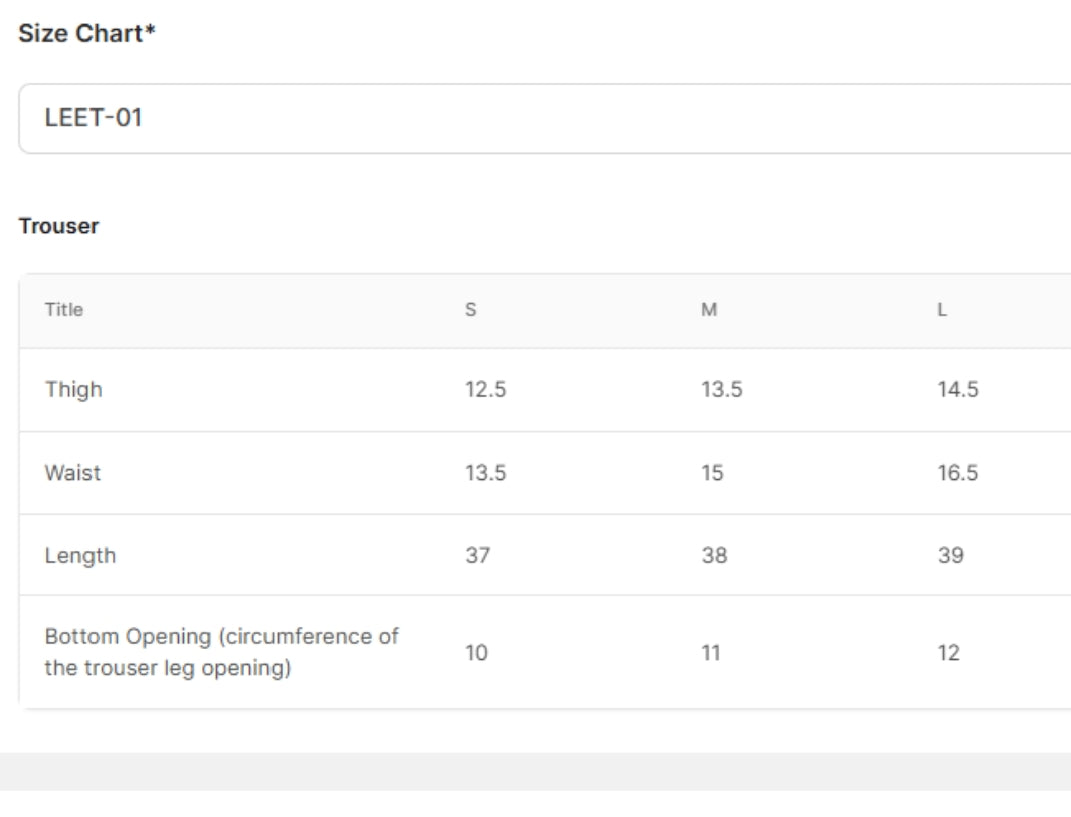Select the M size column header
The image size is (1071, 817).
point(708,310)
